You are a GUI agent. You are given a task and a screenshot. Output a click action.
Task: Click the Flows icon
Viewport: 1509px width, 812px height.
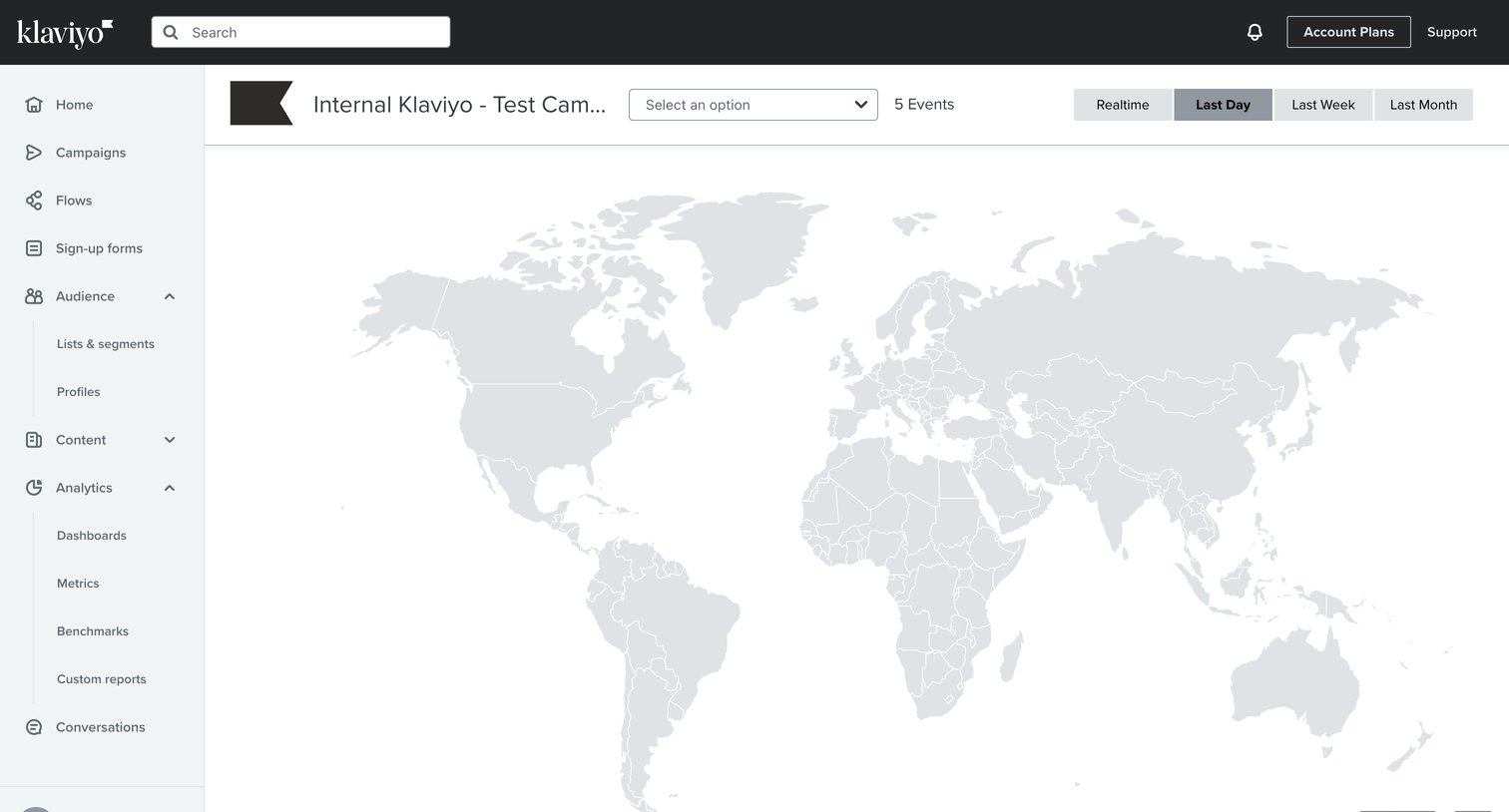point(34,201)
